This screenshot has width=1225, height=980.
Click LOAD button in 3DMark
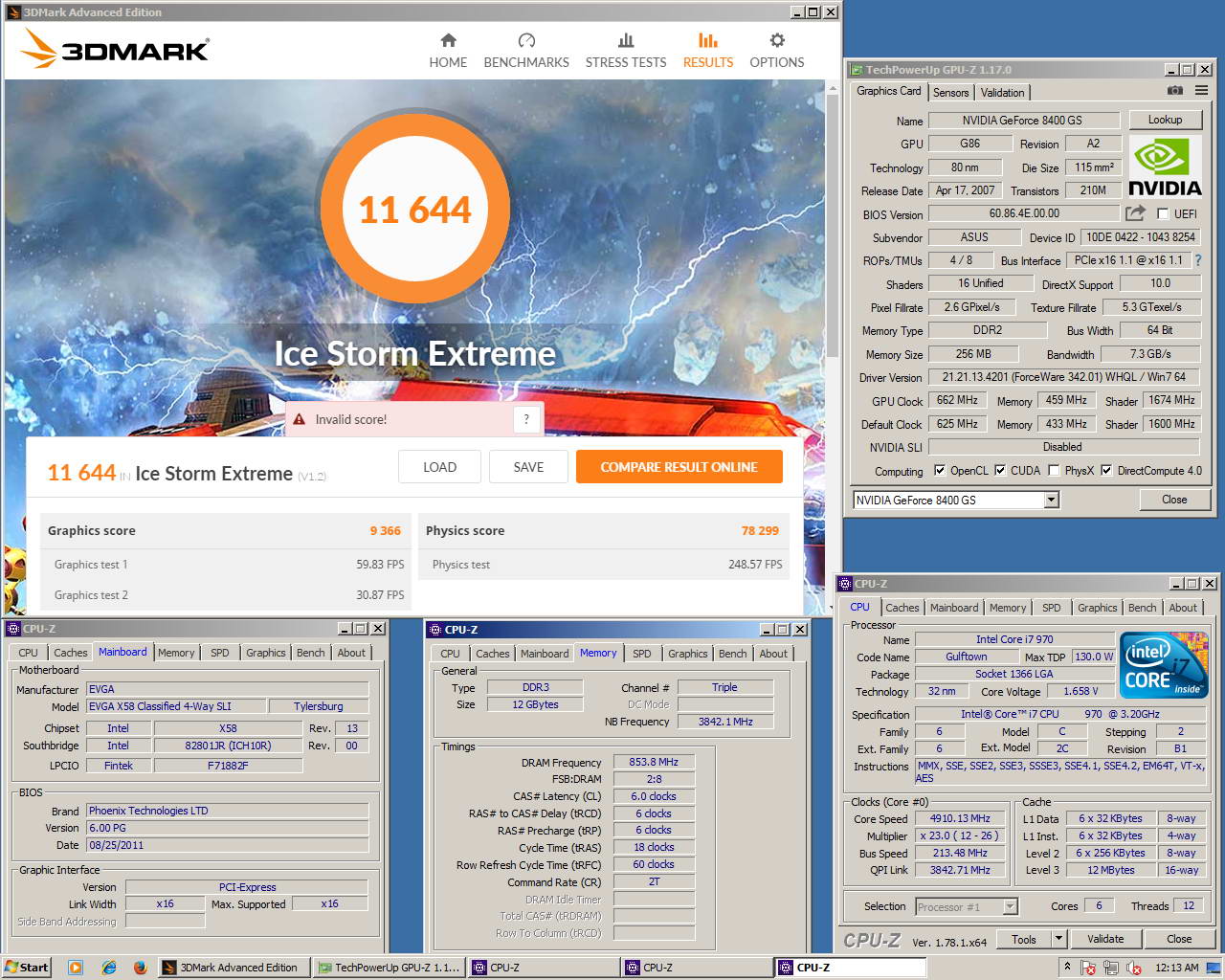pos(439,467)
